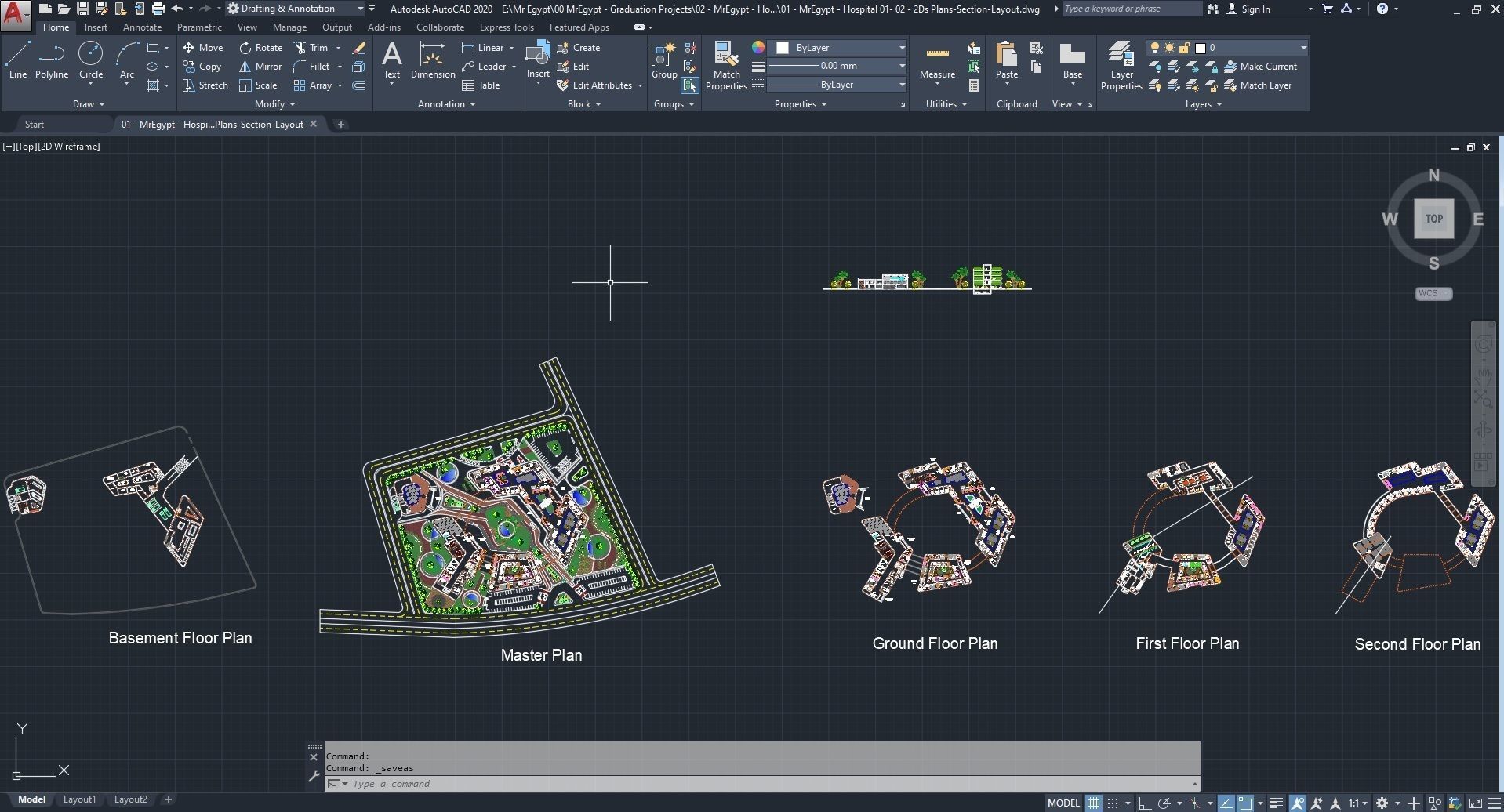The height and width of the screenshot is (812, 1504).
Task: Insert a Table from Annotation panel
Action: pos(481,85)
